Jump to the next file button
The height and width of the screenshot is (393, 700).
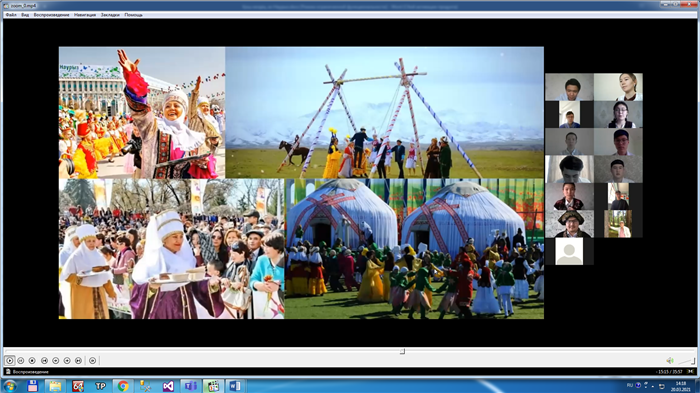(78, 360)
